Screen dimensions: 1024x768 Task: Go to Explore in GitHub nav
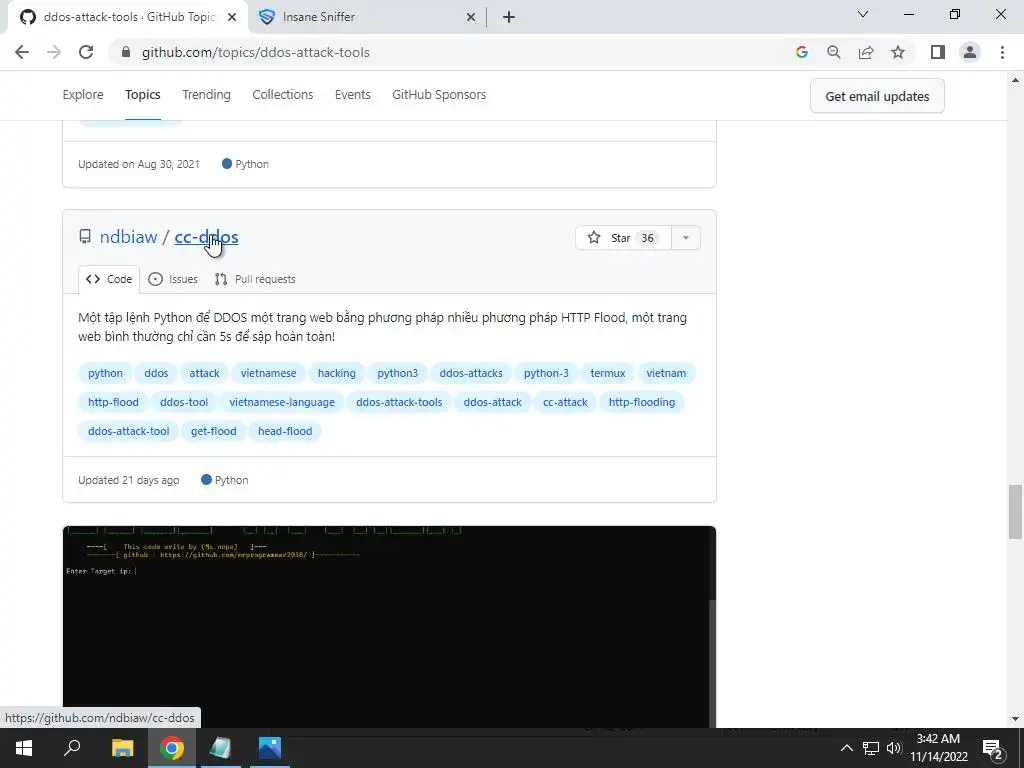click(83, 95)
